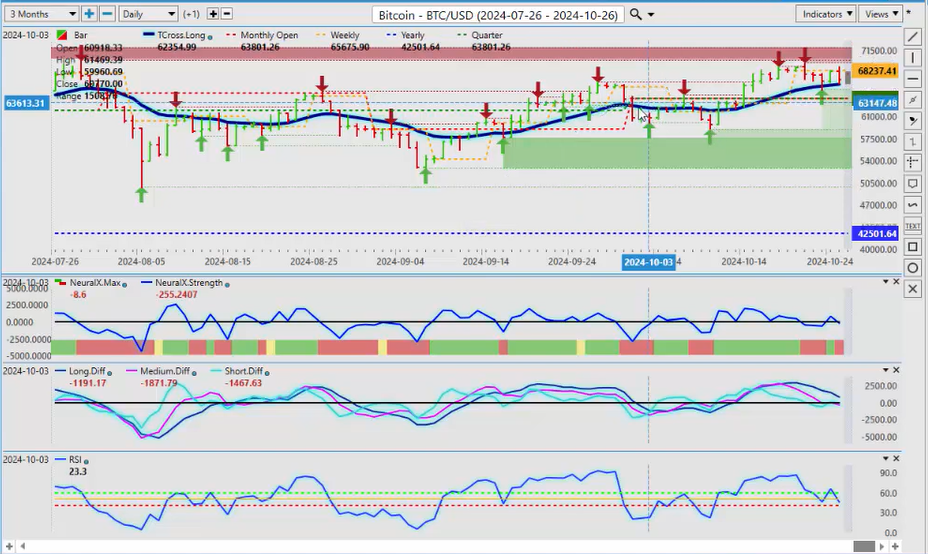The image size is (928, 554).
Task: Click the 63613.31 left price label
Action: [x=25, y=103]
